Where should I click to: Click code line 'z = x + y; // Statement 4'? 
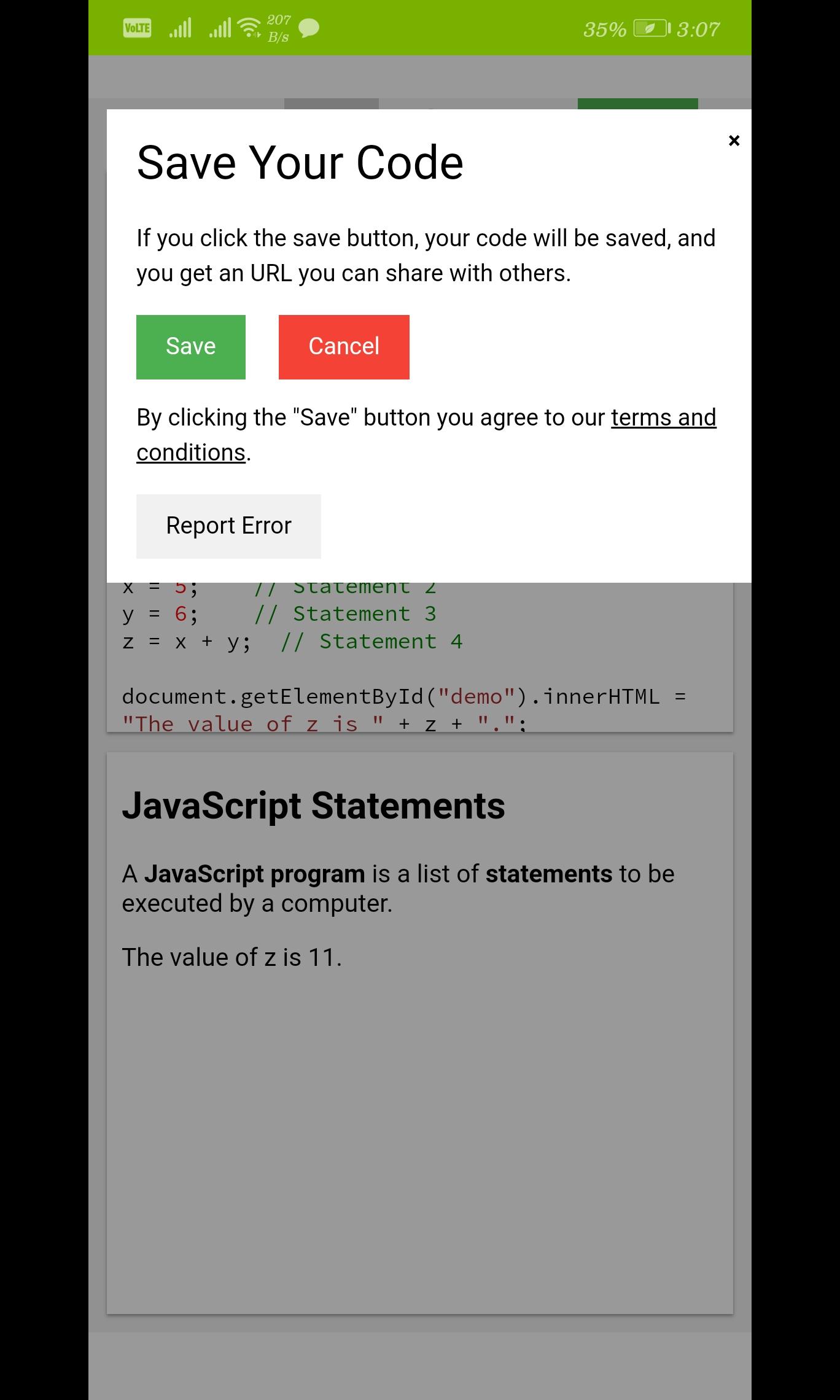point(292,642)
